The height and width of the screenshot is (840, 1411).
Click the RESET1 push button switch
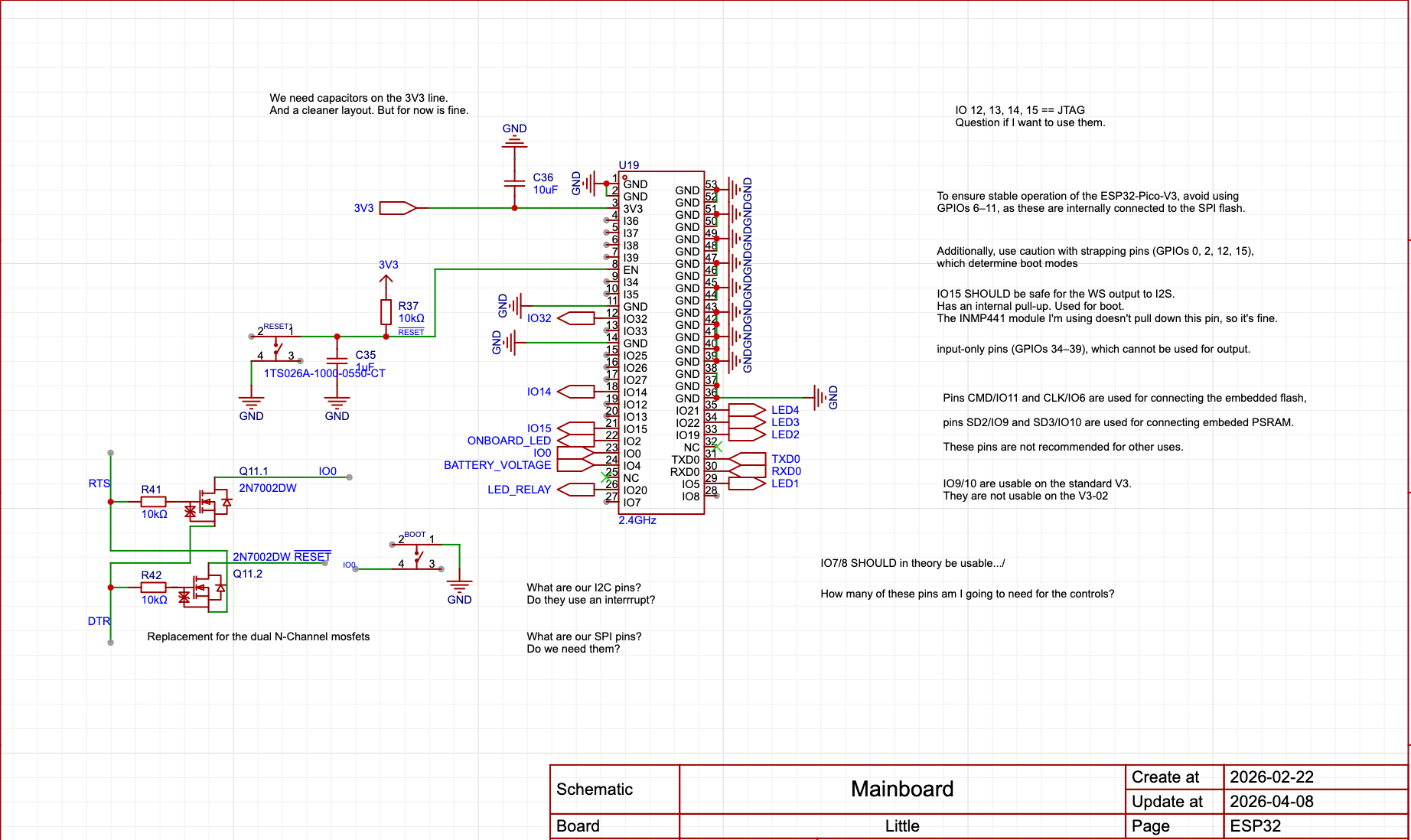click(x=276, y=348)
